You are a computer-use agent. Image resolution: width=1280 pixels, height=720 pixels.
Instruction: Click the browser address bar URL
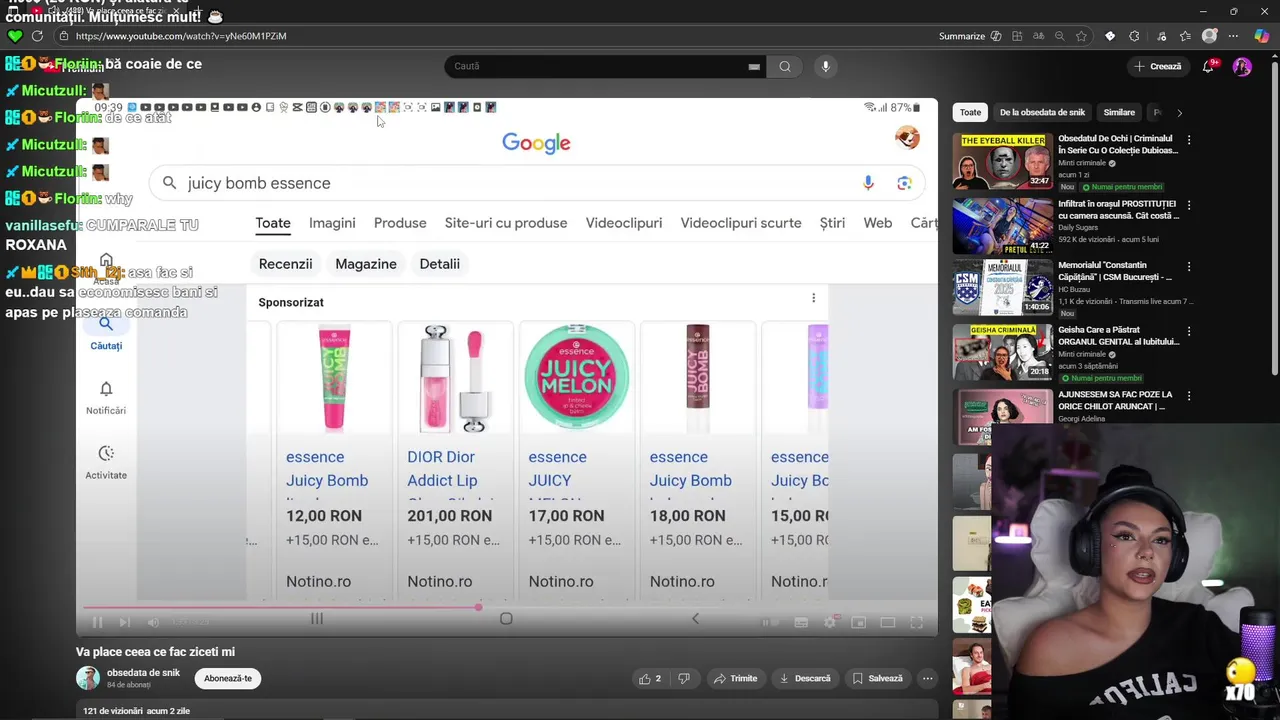point(181,36)
